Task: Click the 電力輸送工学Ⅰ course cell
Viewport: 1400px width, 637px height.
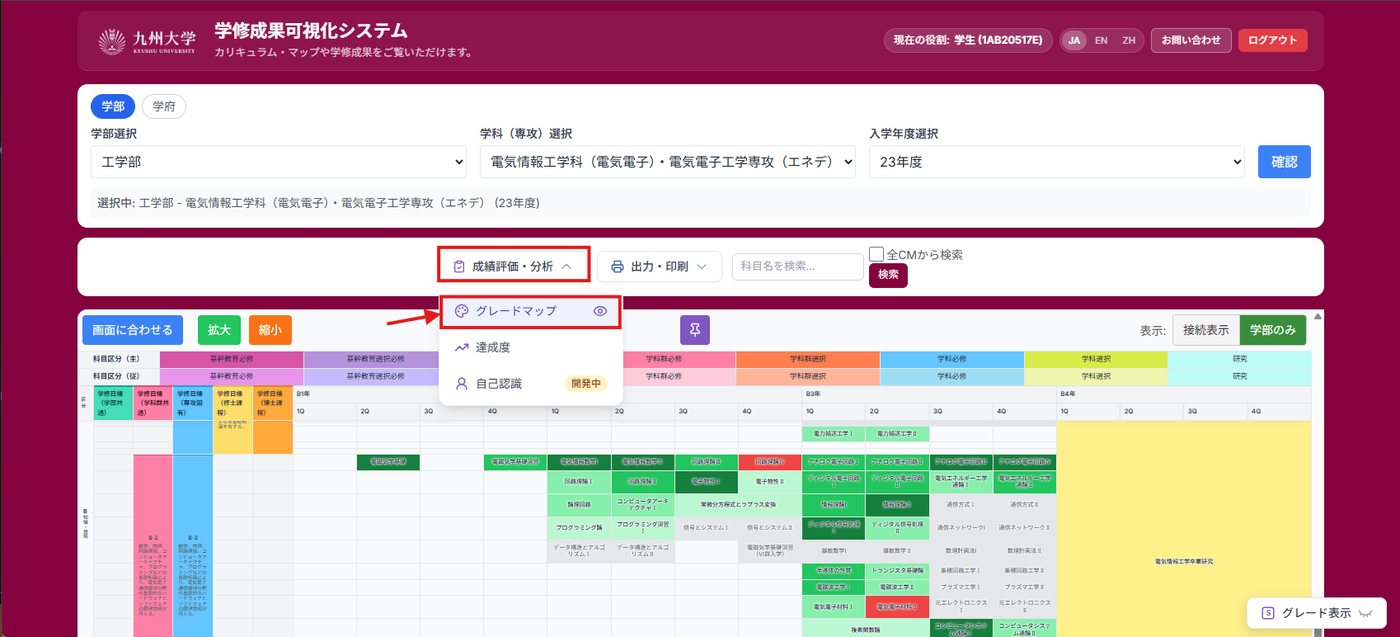Action: [x=833, y=433]
